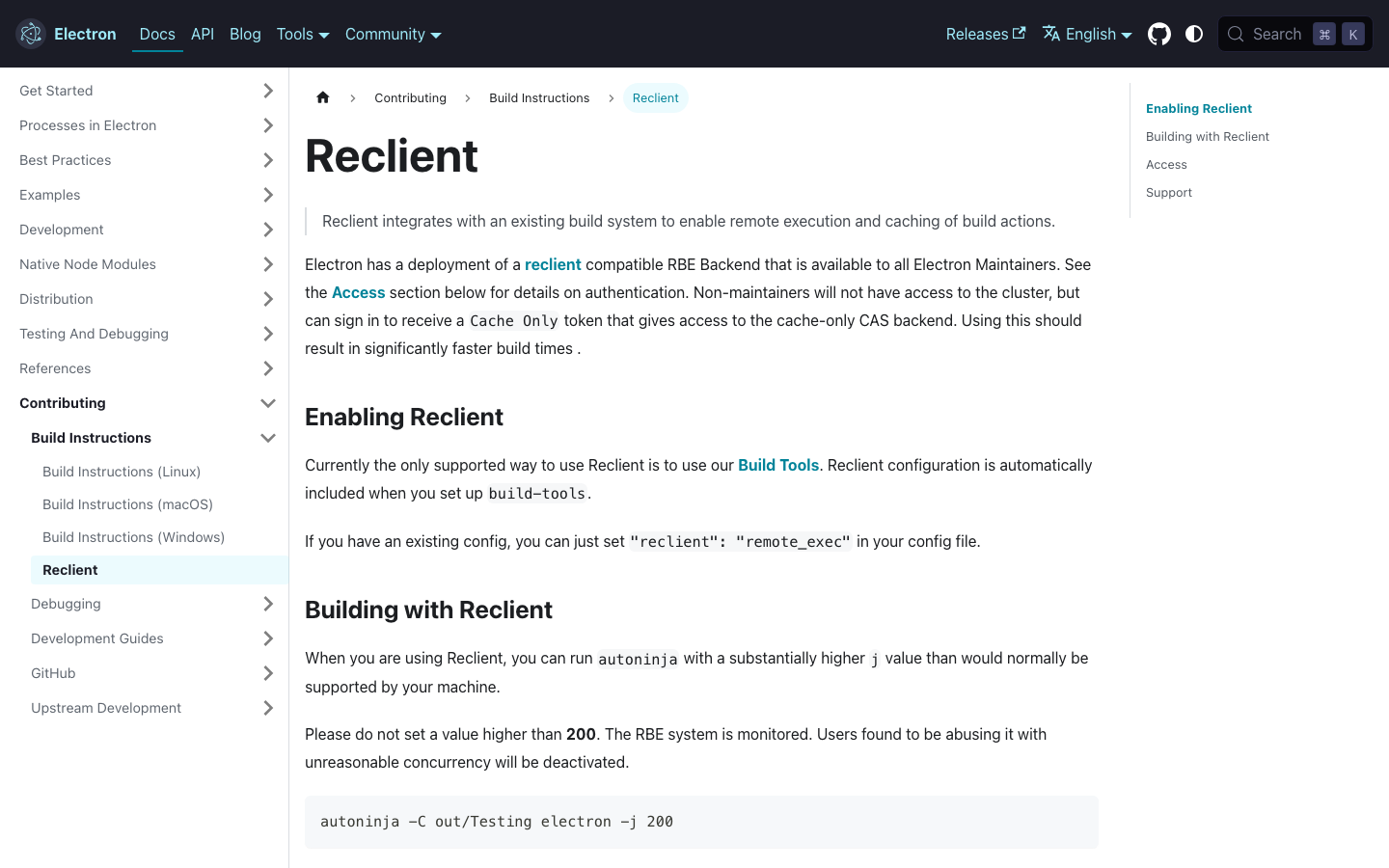Expand the Best Practices chevron
Viewport: 1389px width, 868px height.
pyautogui.click(x=268, y=160)
